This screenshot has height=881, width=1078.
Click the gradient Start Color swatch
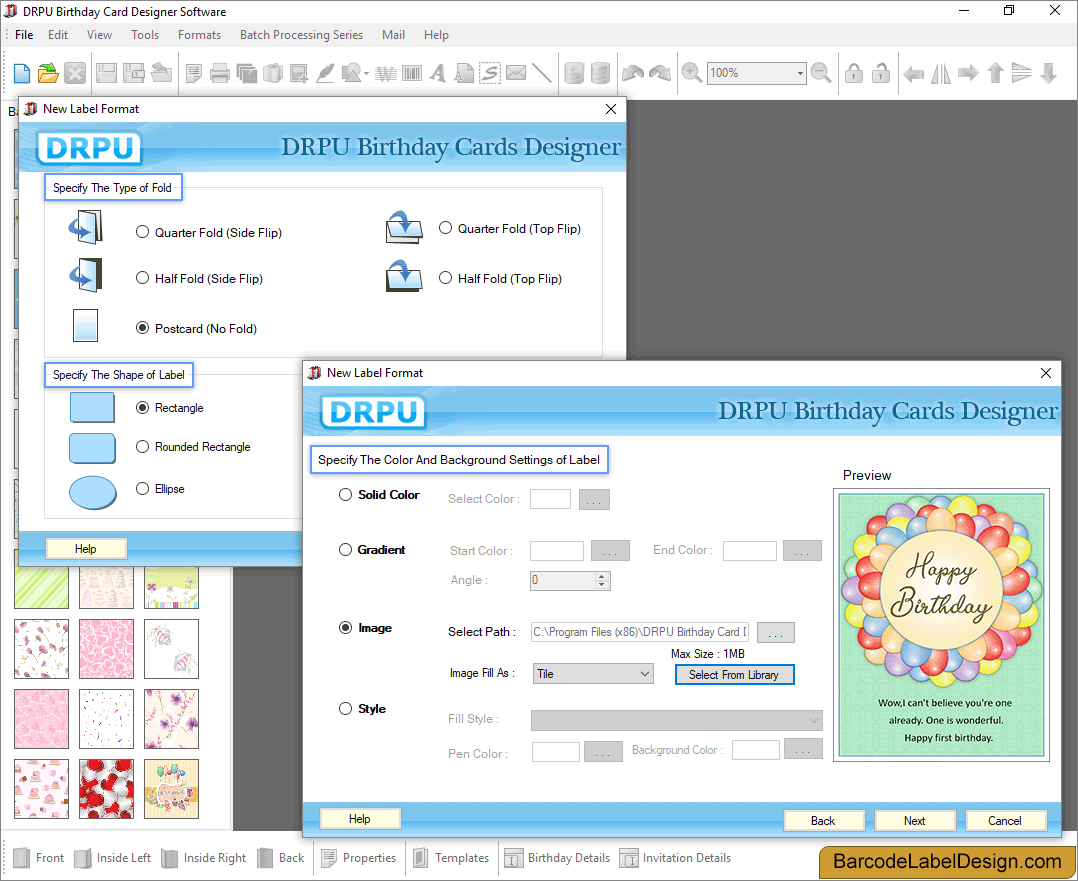pos(557,551)
